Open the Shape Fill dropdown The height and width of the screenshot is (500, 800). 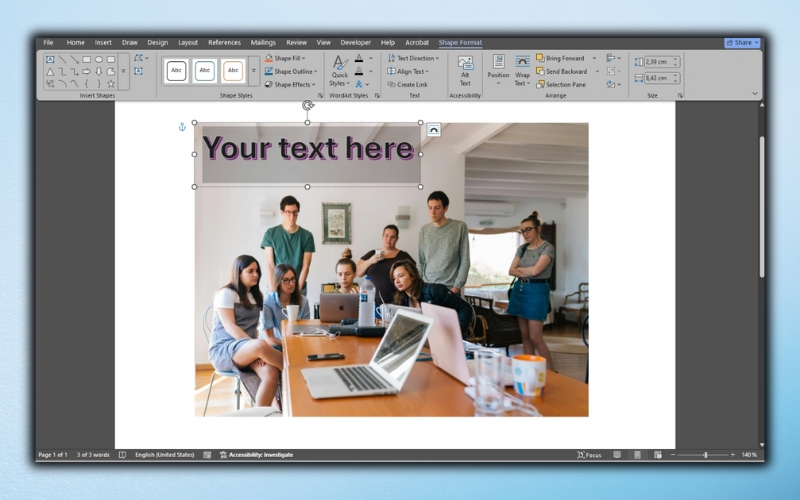point(285,58)
